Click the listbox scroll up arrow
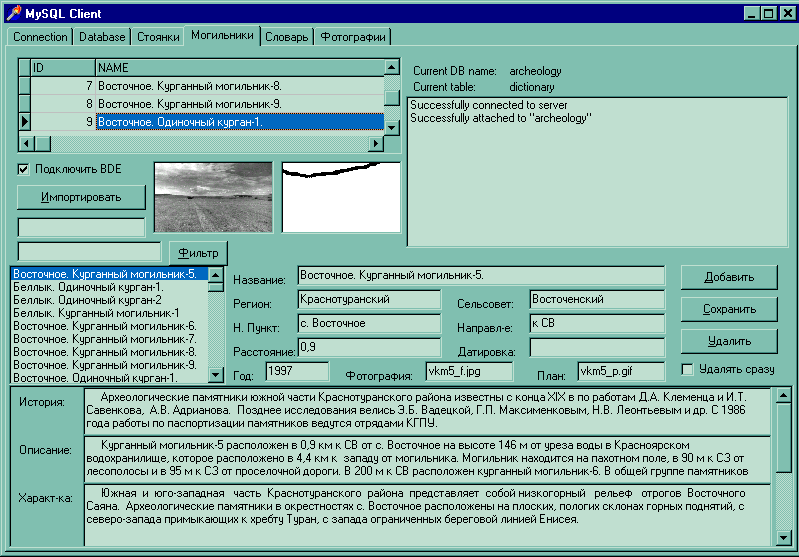 click(216, 275)
